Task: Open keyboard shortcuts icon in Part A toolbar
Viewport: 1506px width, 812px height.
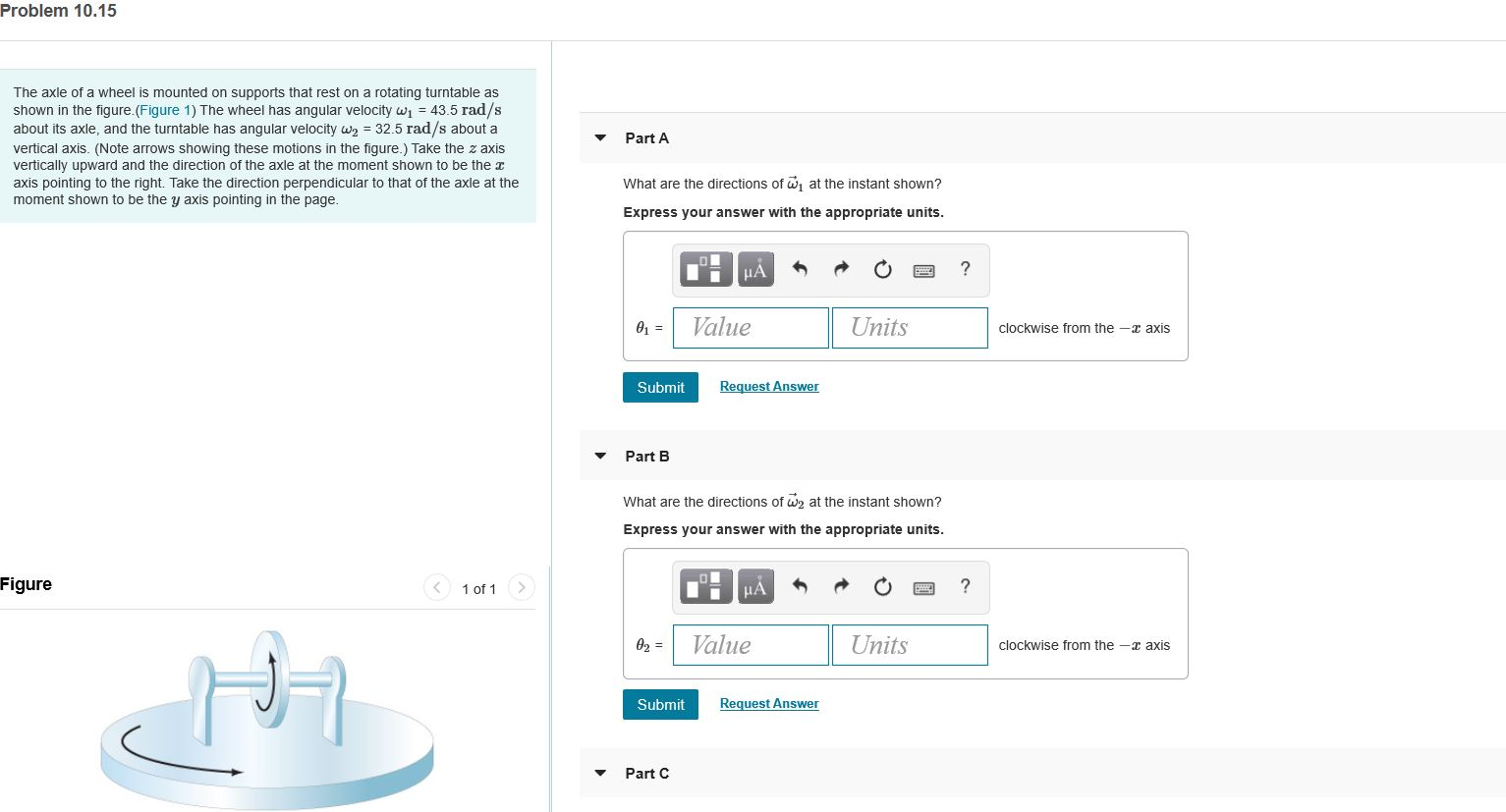Action: coord(923,270)
